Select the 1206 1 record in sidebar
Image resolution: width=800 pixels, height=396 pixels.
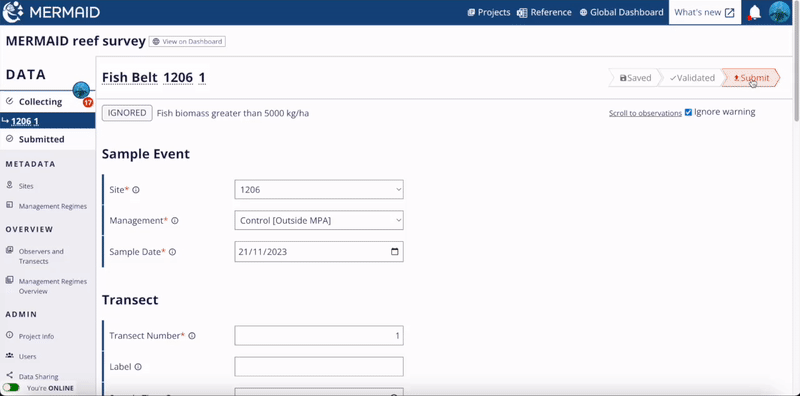tap(47, 121)
